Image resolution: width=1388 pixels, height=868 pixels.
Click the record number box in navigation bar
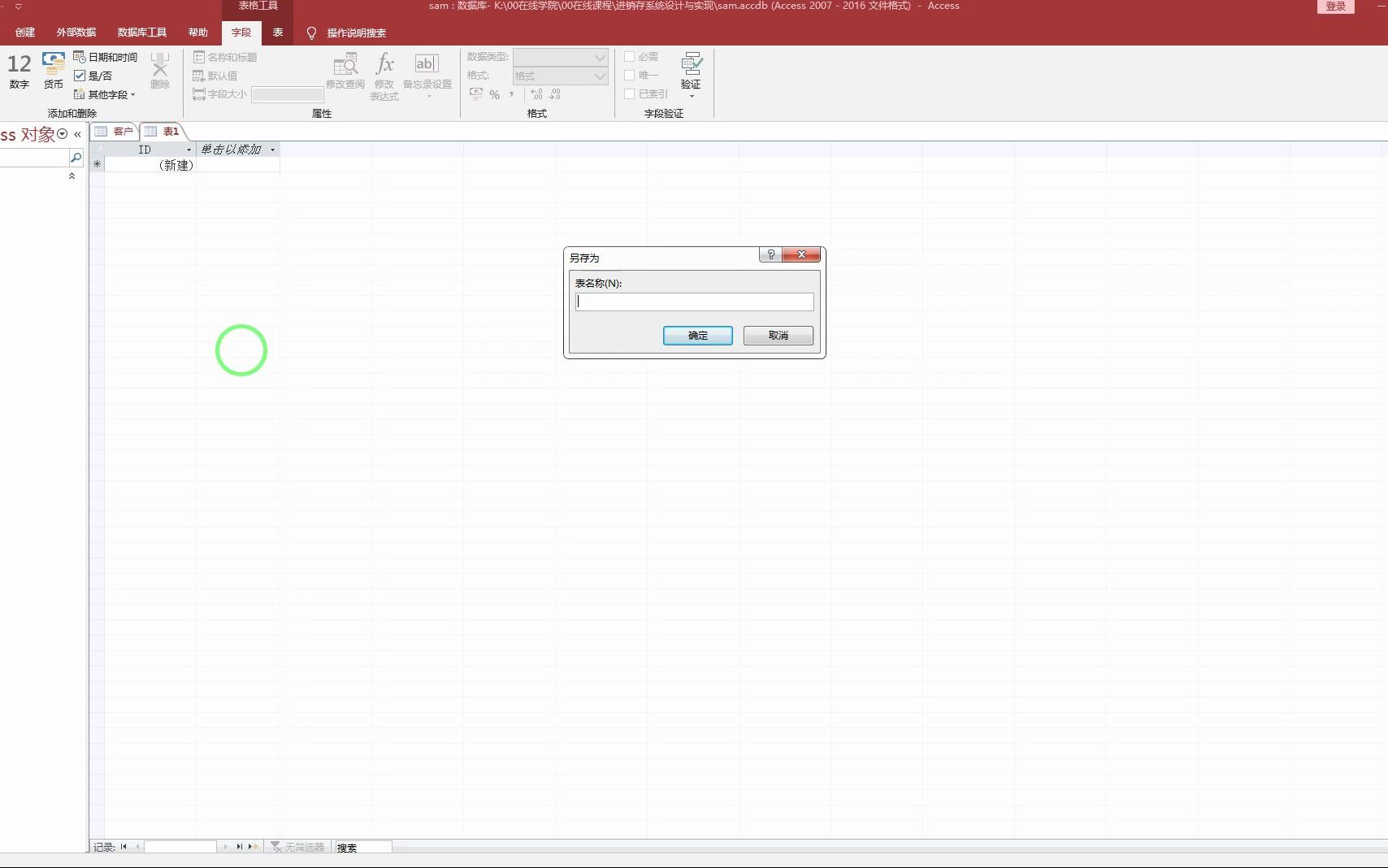click(180, 847)
